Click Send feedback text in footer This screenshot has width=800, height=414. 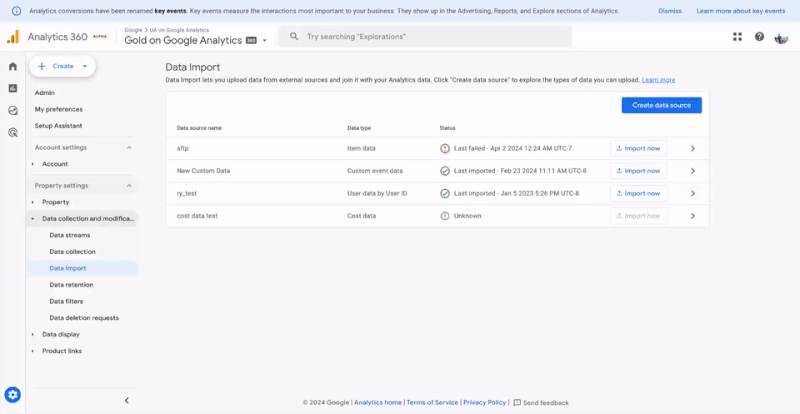pyautogui.click(x=546, y=403)
